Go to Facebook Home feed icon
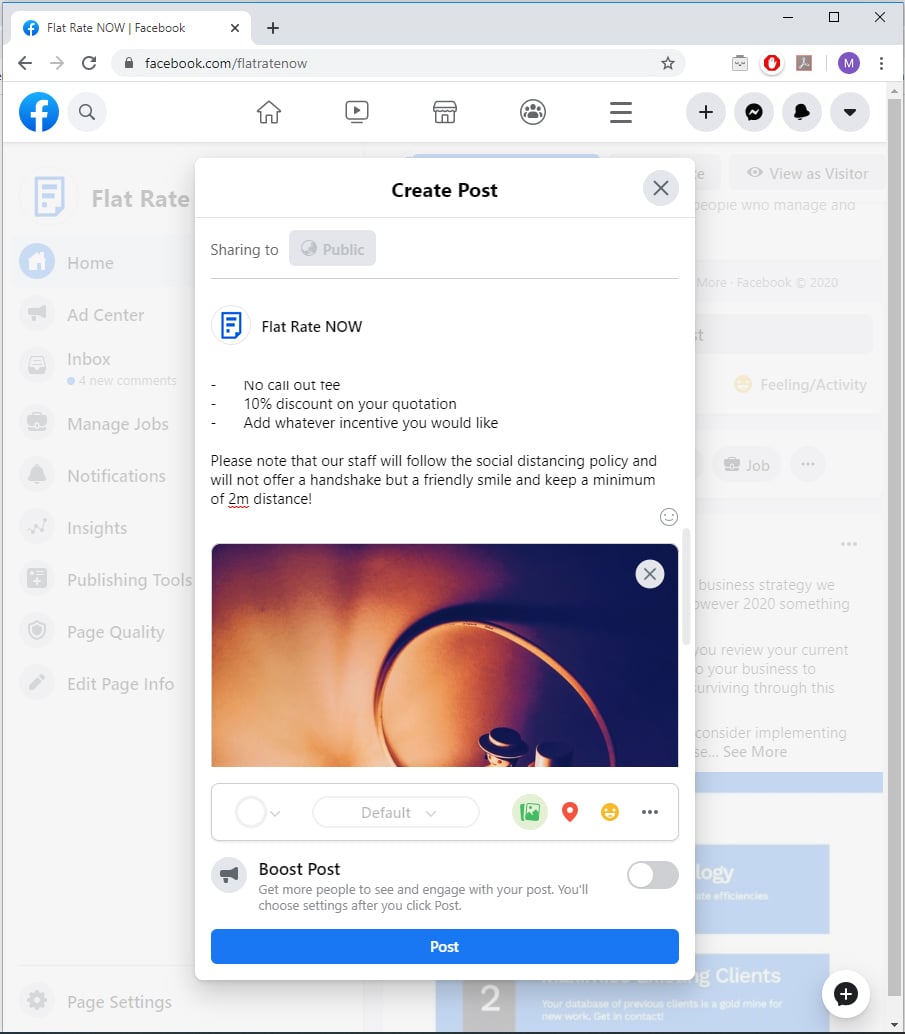 click(268, 112)
